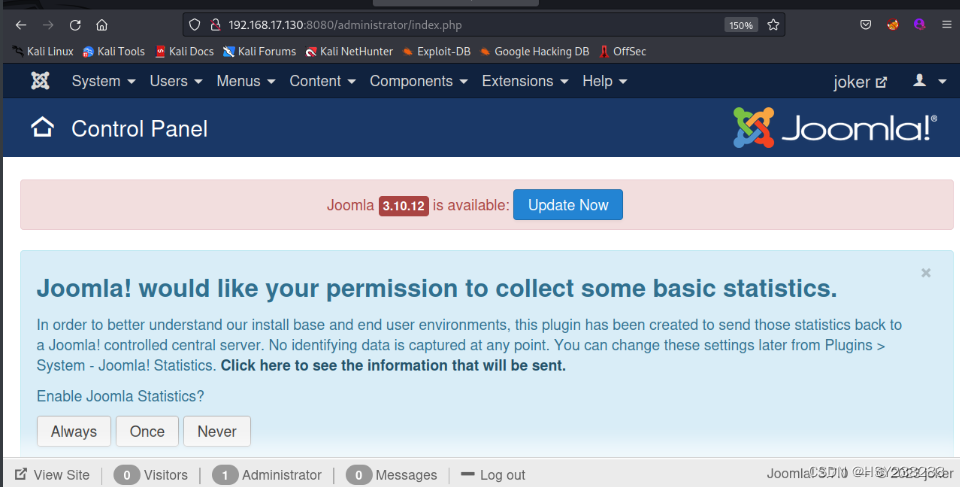This screenshot has height=487, width=960.
Task: Open the user account icon menu
Action: 929,81
